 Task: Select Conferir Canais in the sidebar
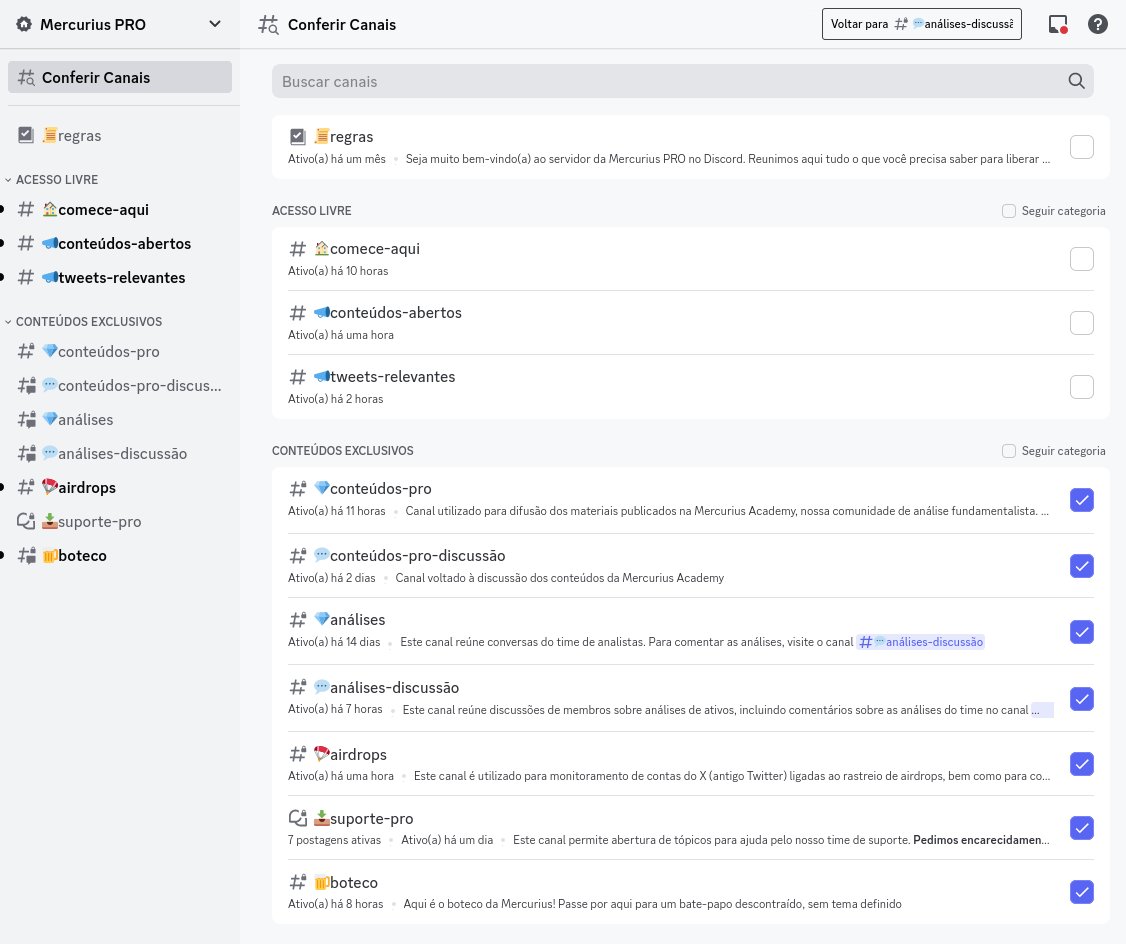[120, 78]
